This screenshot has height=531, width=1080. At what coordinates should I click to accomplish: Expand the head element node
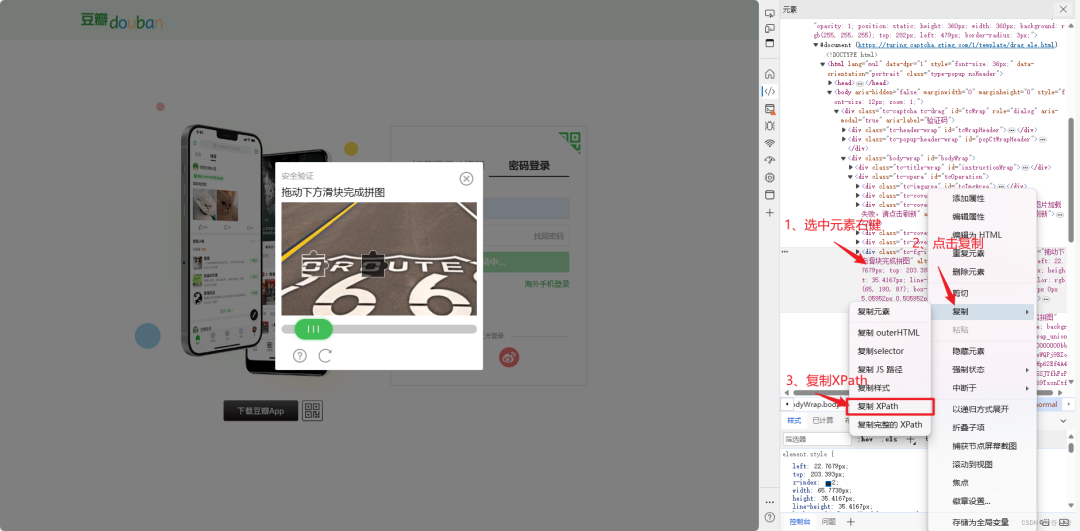click(x=831, y=83)
